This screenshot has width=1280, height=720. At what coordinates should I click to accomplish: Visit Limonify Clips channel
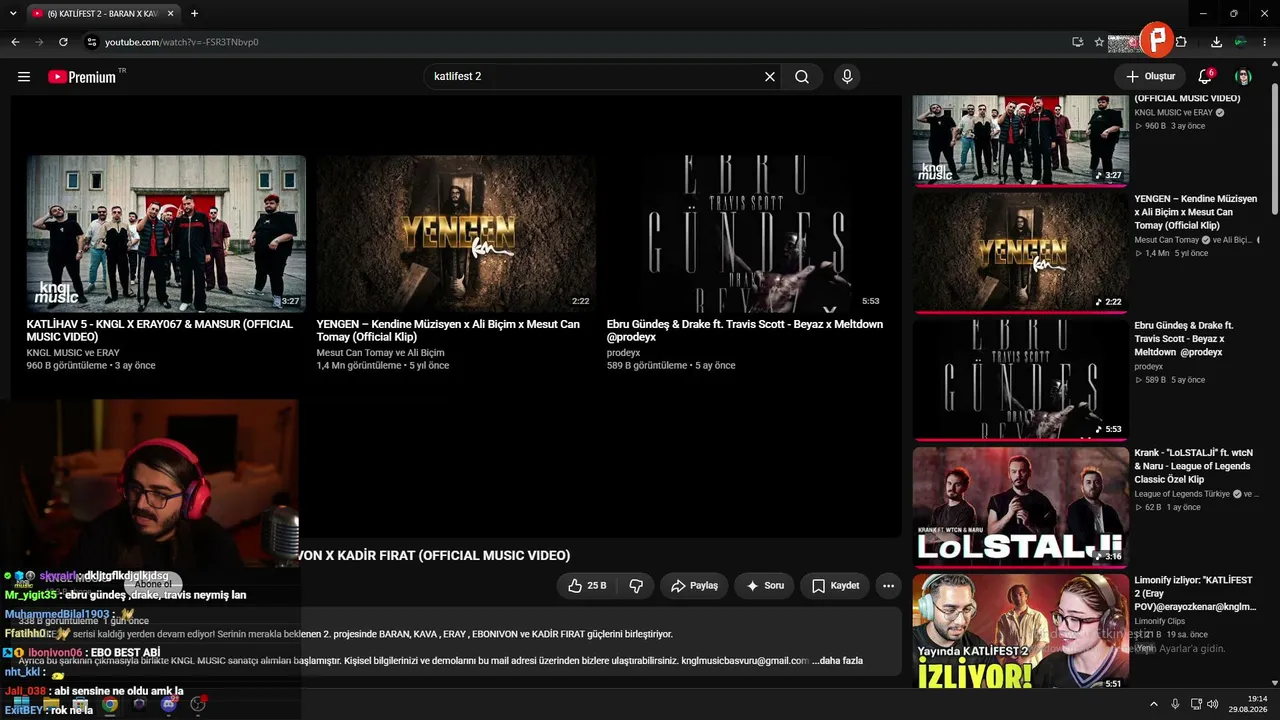coord(1162,622)
